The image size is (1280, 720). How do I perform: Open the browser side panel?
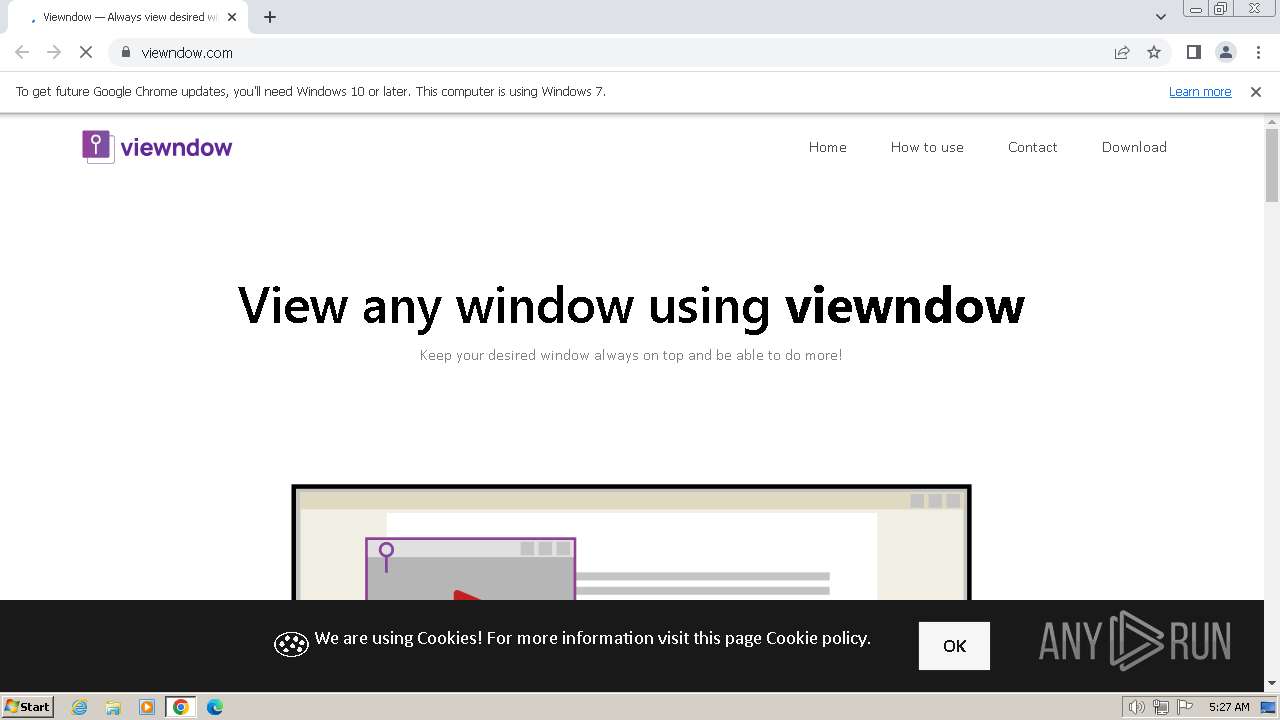point(1194,52)
